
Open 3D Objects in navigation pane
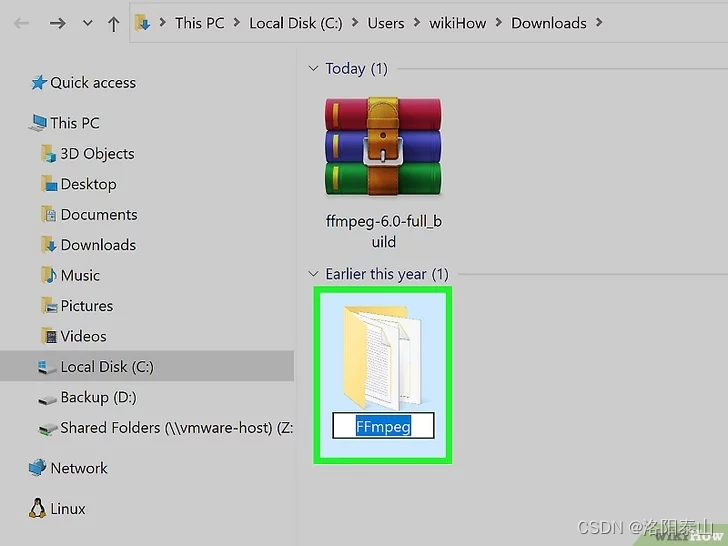coord(98,154)
